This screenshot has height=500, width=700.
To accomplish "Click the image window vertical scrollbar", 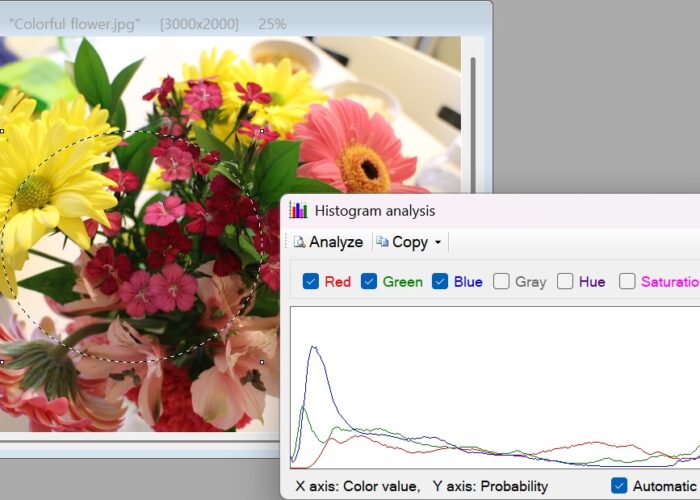I will 473,125.
